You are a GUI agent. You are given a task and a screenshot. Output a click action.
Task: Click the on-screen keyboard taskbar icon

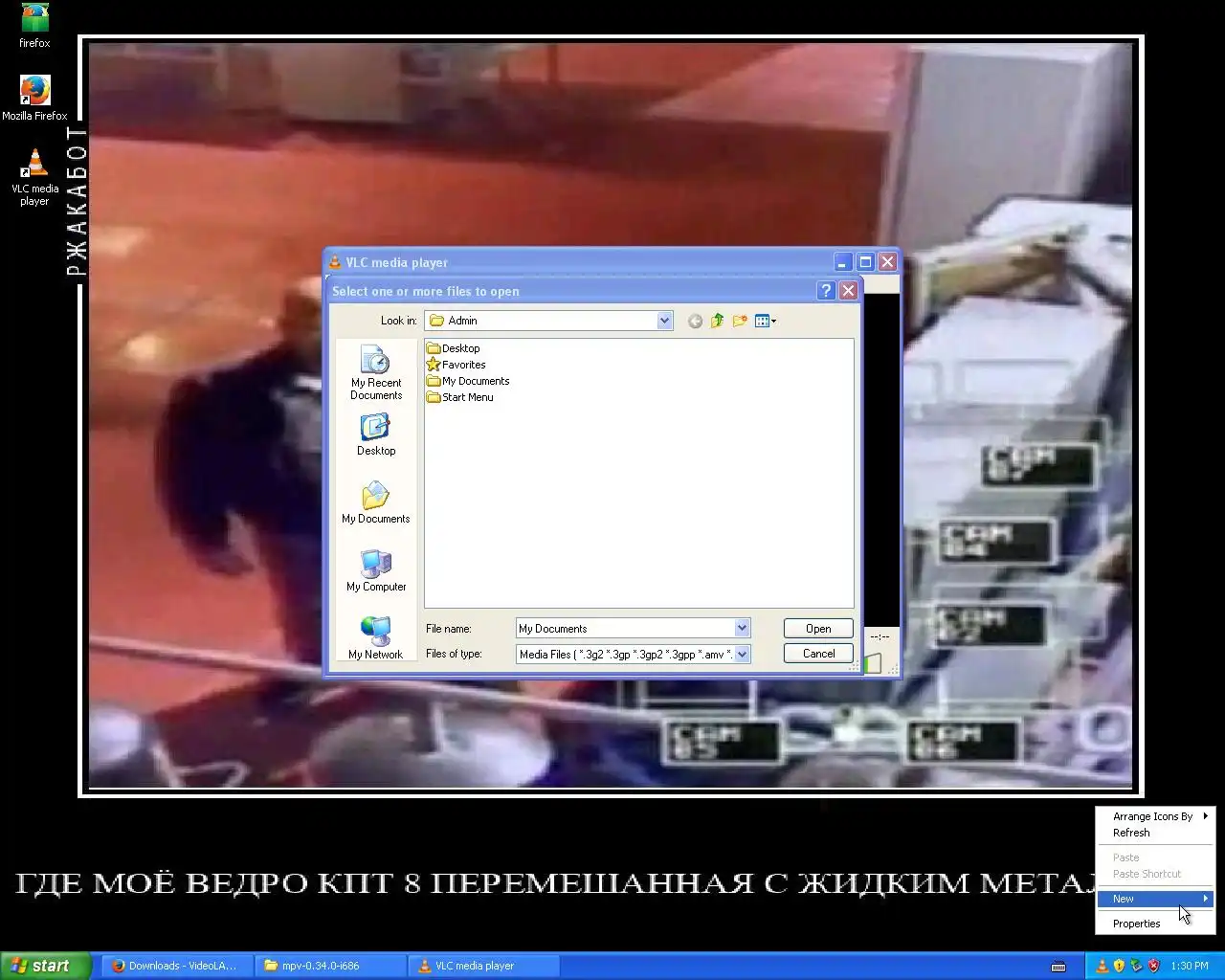(x=1058, y=966)
